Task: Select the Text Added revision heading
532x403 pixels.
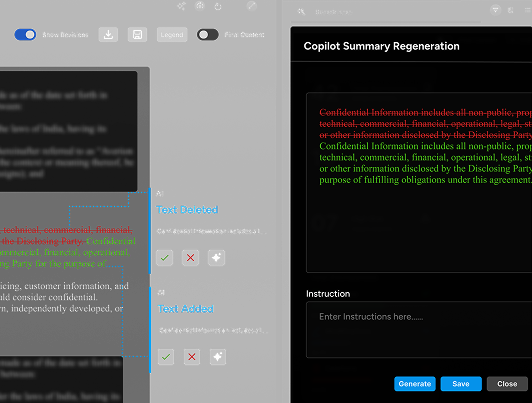Action: coord(186,309)
